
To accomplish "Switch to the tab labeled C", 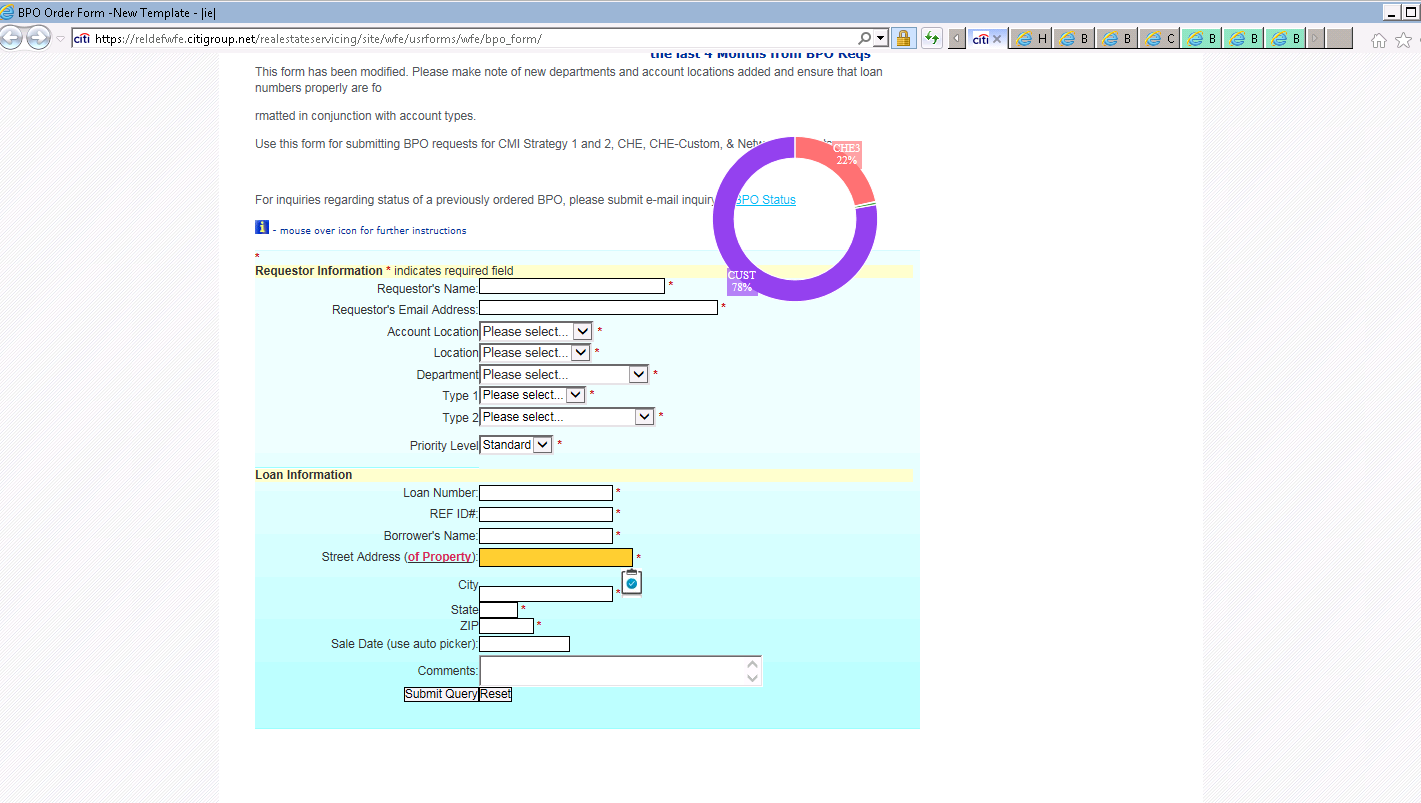I will [1158, 39].
